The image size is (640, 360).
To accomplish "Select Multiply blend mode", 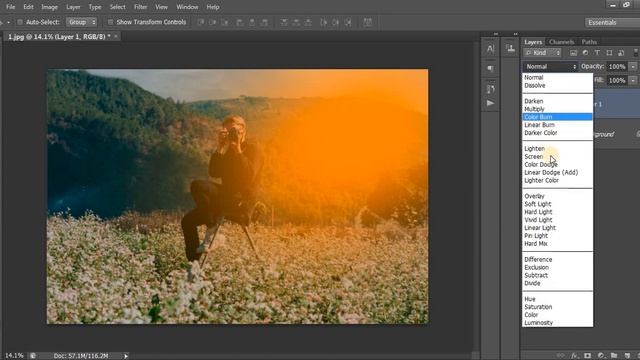I will point(558,109).
